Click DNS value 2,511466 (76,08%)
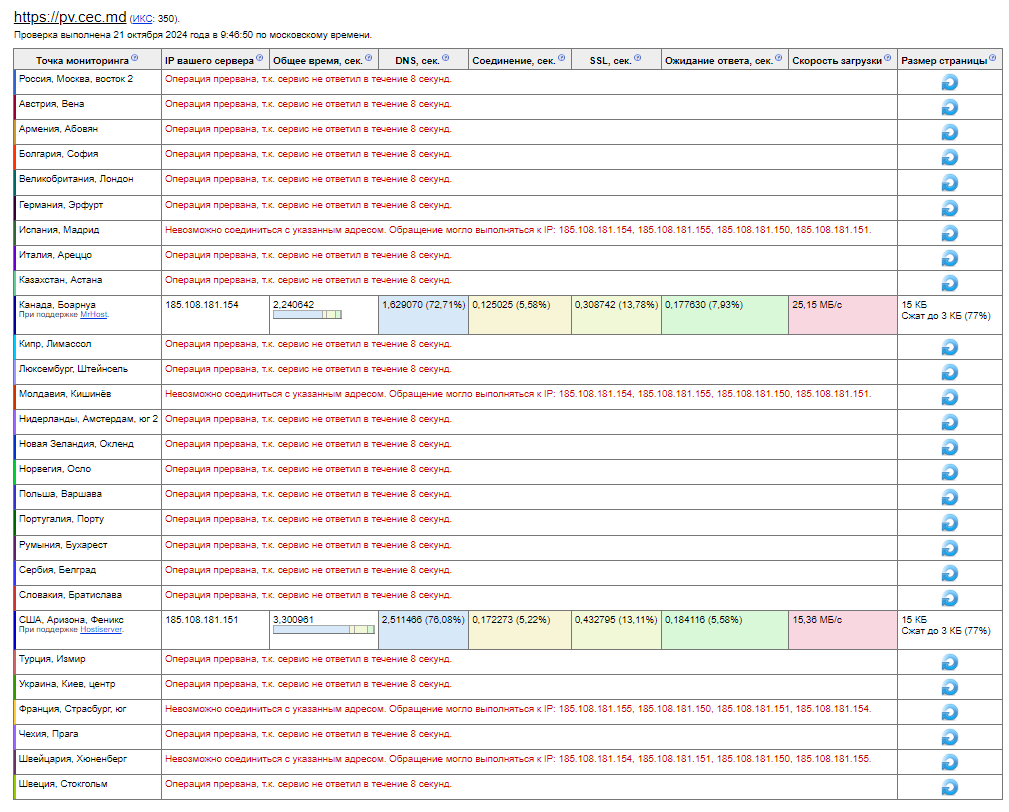Viewport: 1009px width, 812px height. pos(423,620)
